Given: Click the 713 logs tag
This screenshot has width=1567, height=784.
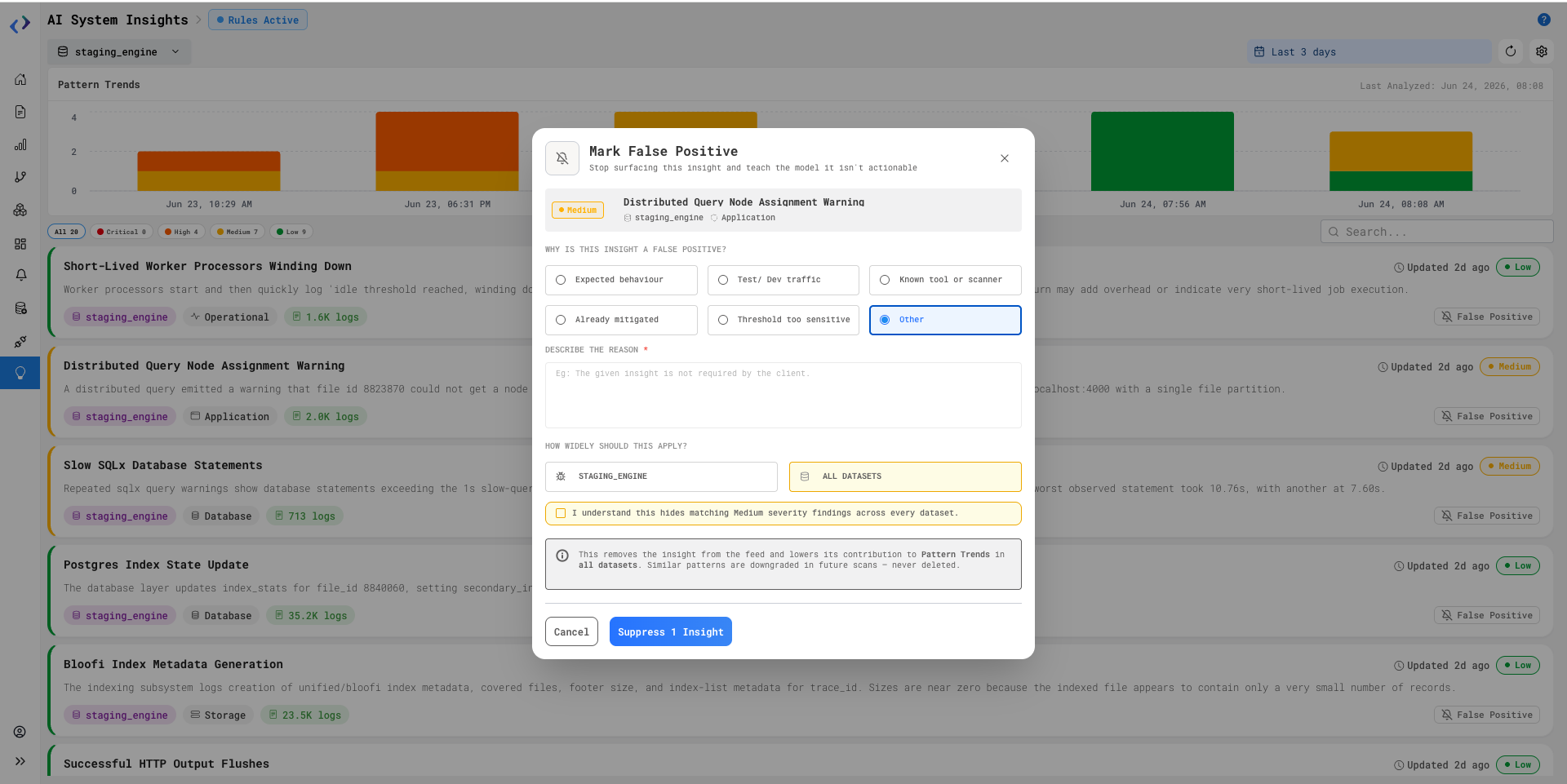Looking at the screenshot, I should (x=305, y=516).
